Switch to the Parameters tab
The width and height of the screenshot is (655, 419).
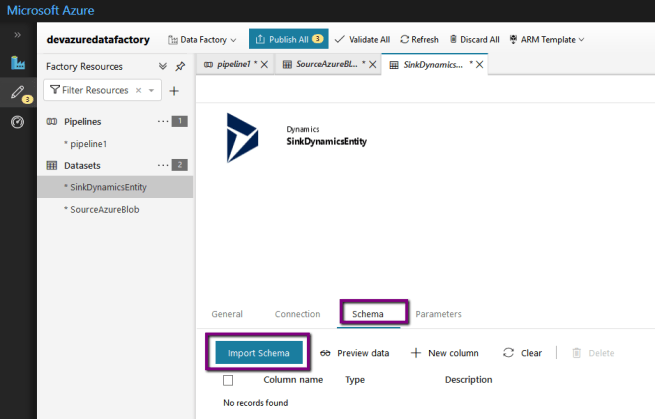[438, 314]
